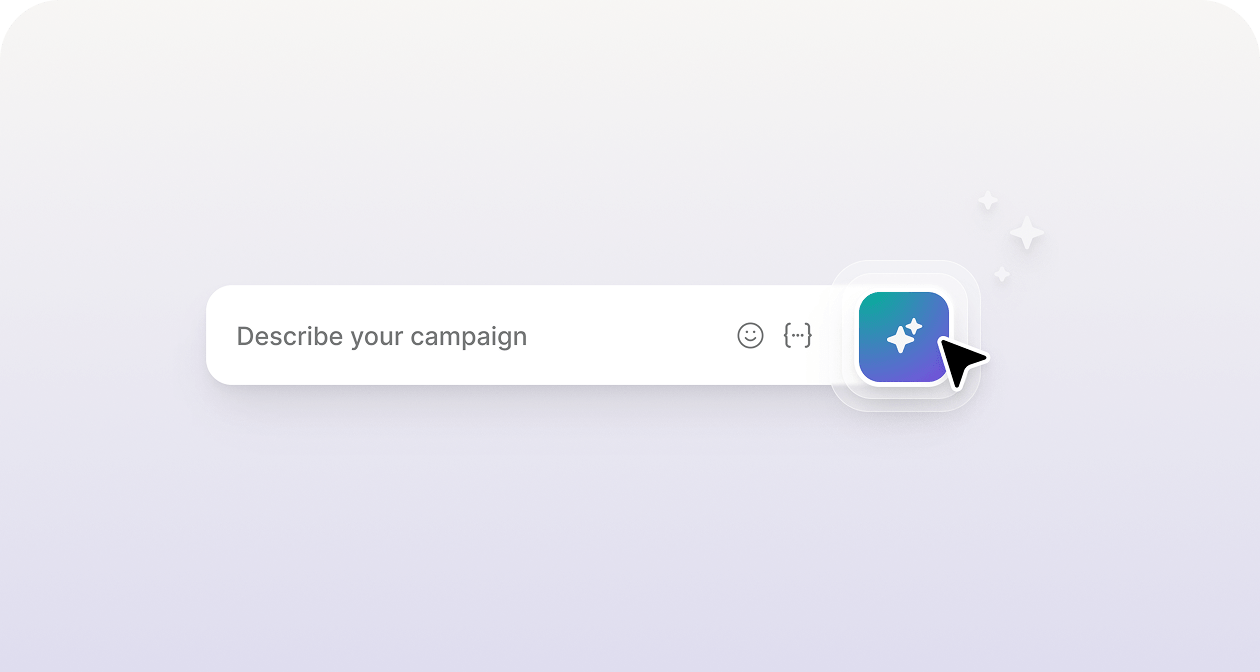Focus the 'Describe your campaign' input field
The image size is (1260, 672).
[x=520, y=335]
